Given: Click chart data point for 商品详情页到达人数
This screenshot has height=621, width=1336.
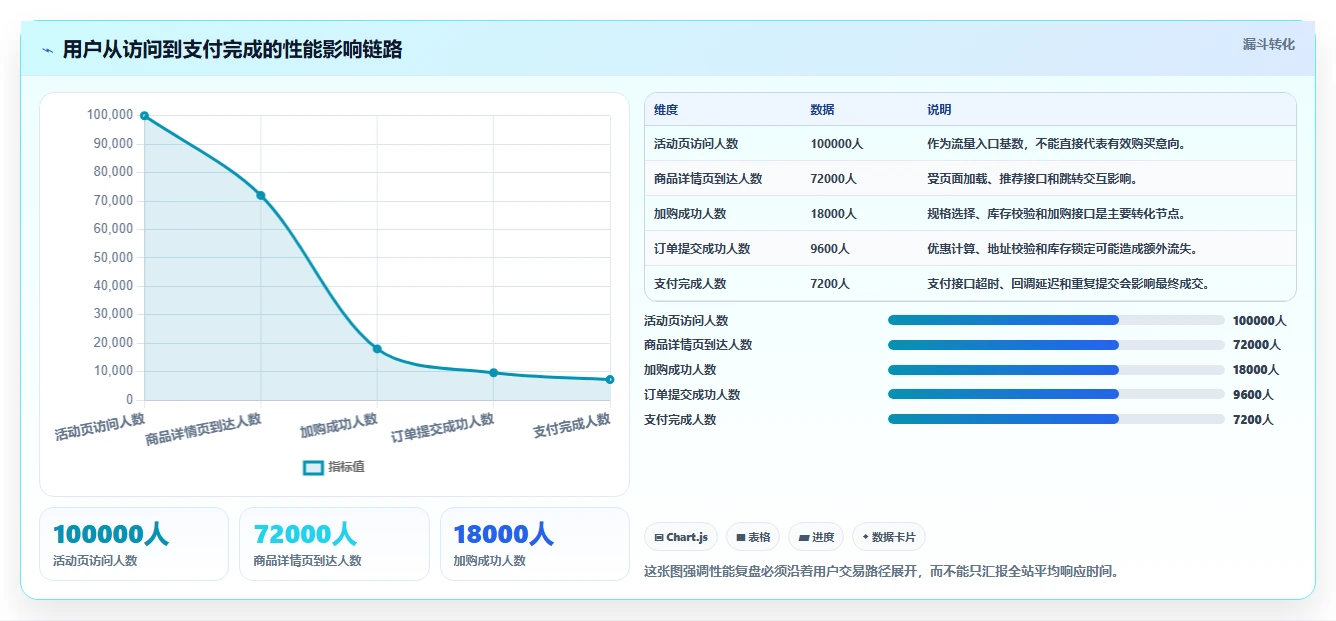Looking at the screenshot, I should click(x=260, y=195).
